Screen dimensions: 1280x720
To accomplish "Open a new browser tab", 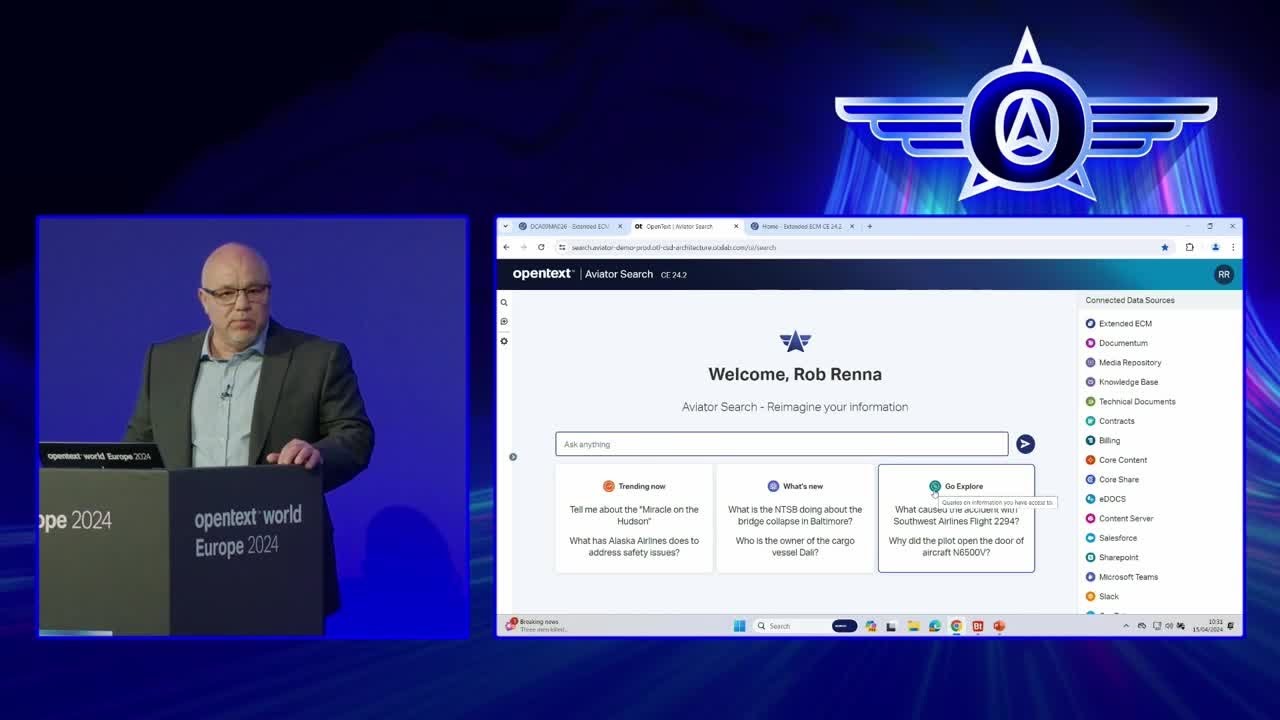I will pos(869,226).
